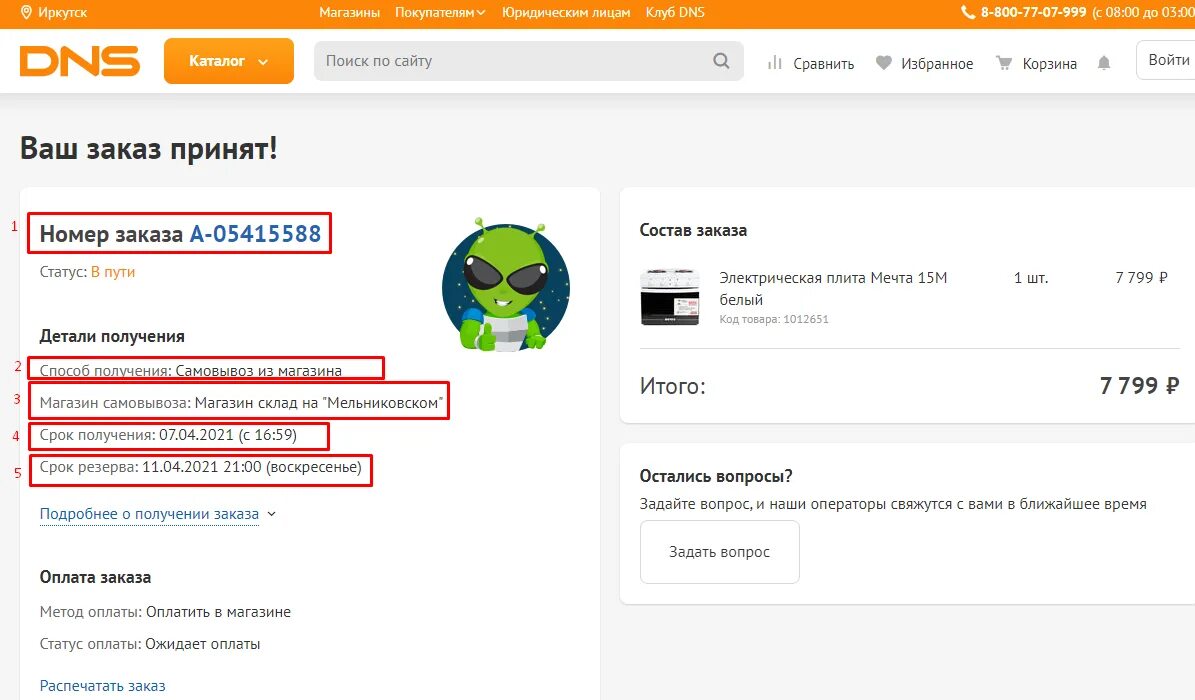Click Метод оплаты: Оплатить в магазине
The height and width of the screenshot is (700, 1195).
pos(165,612)
